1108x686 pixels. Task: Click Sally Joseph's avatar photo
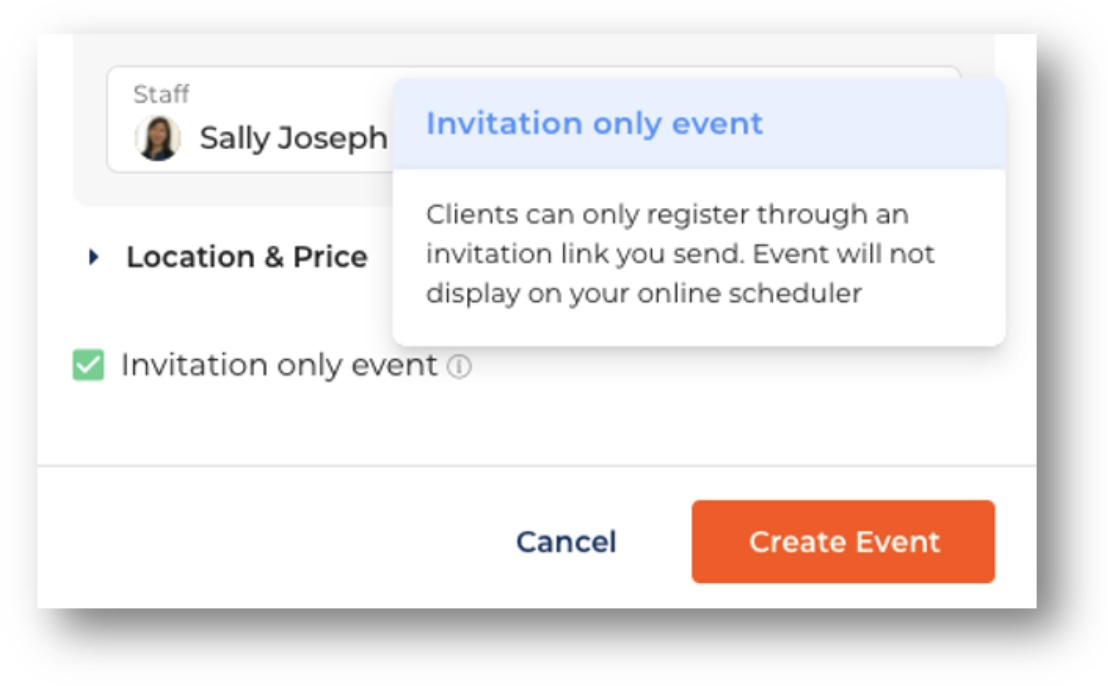(x=158, y=138)
